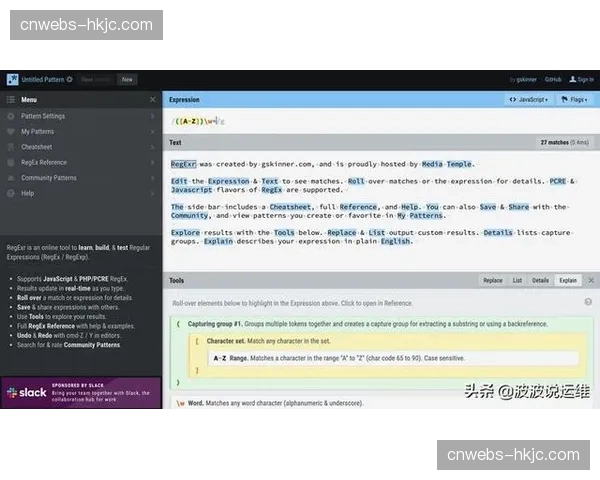
Task: Click the My Patterns heart icon
Action: (x=11, y=131)
